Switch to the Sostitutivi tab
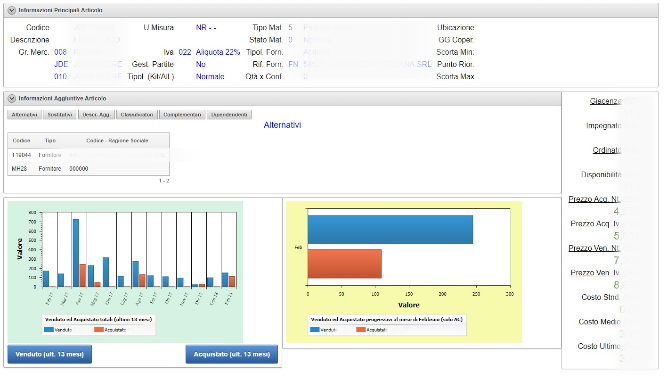The image size is (664, 389). [60, 115]
